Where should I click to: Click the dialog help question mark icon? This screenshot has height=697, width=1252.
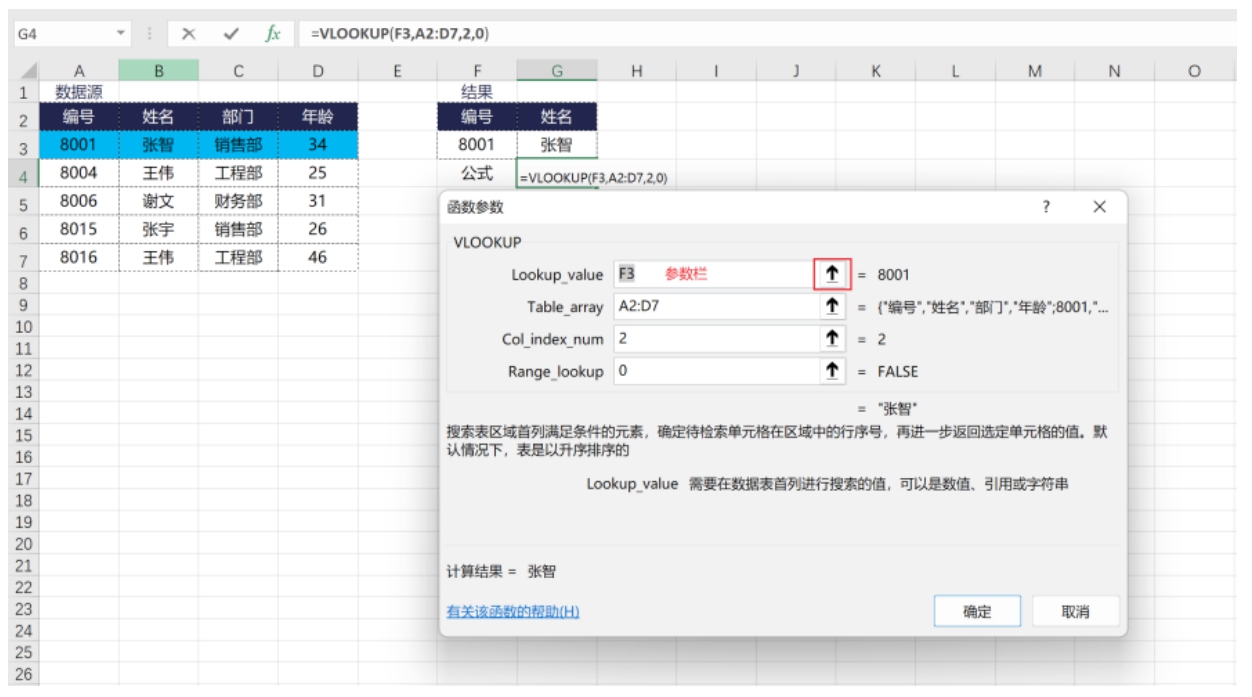1046,207
